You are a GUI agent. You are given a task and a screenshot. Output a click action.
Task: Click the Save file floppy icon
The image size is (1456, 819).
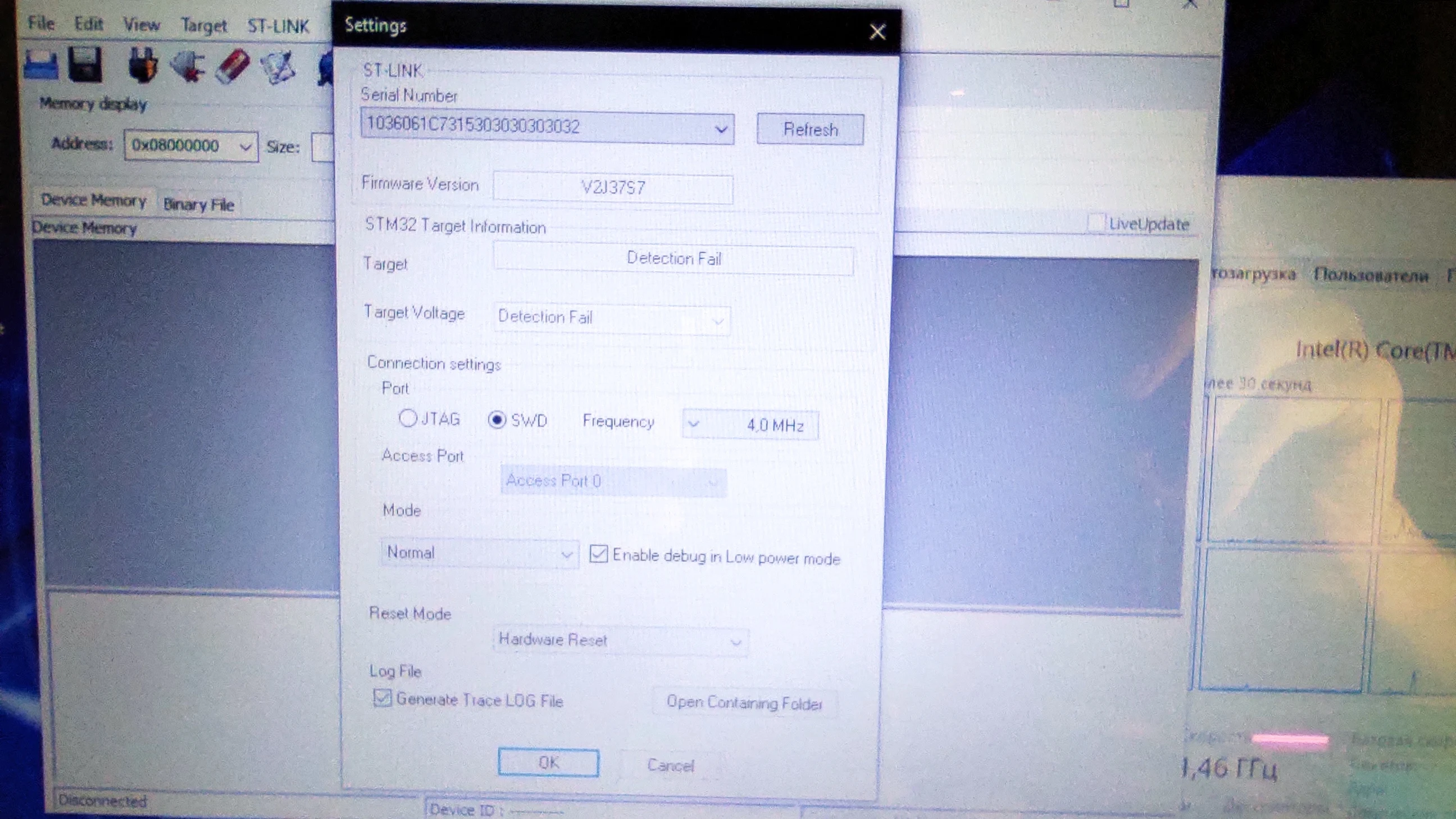[x=85, y=65]
